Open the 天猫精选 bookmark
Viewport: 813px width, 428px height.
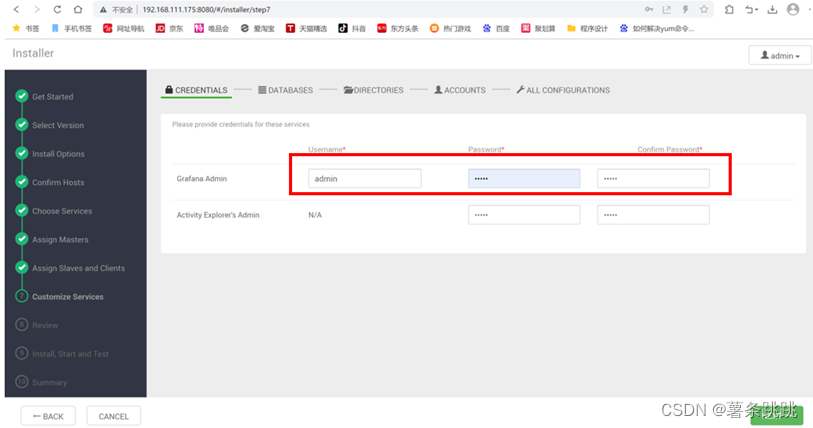click(306, 29)
